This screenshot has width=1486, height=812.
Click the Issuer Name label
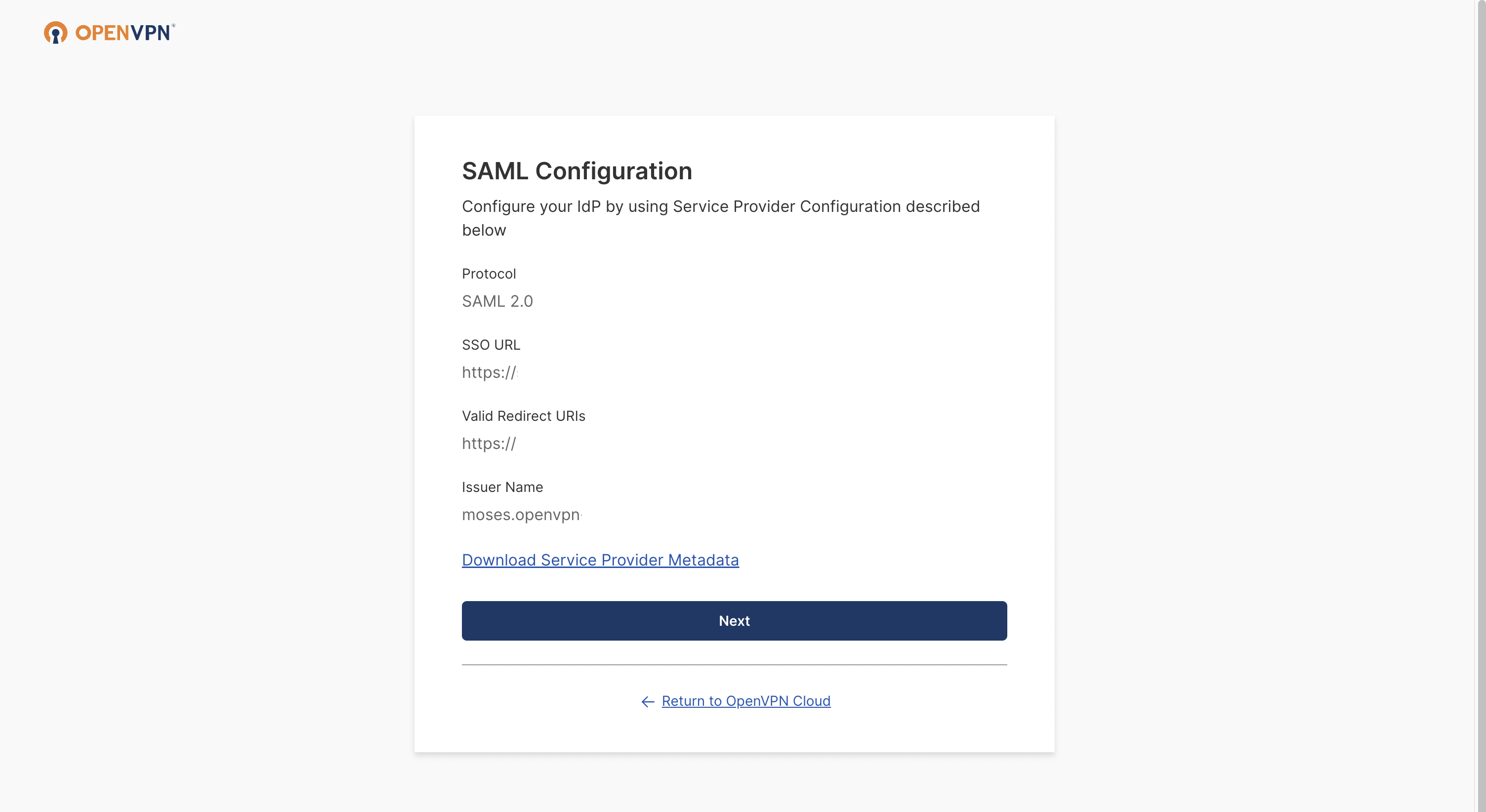point(502,487)
